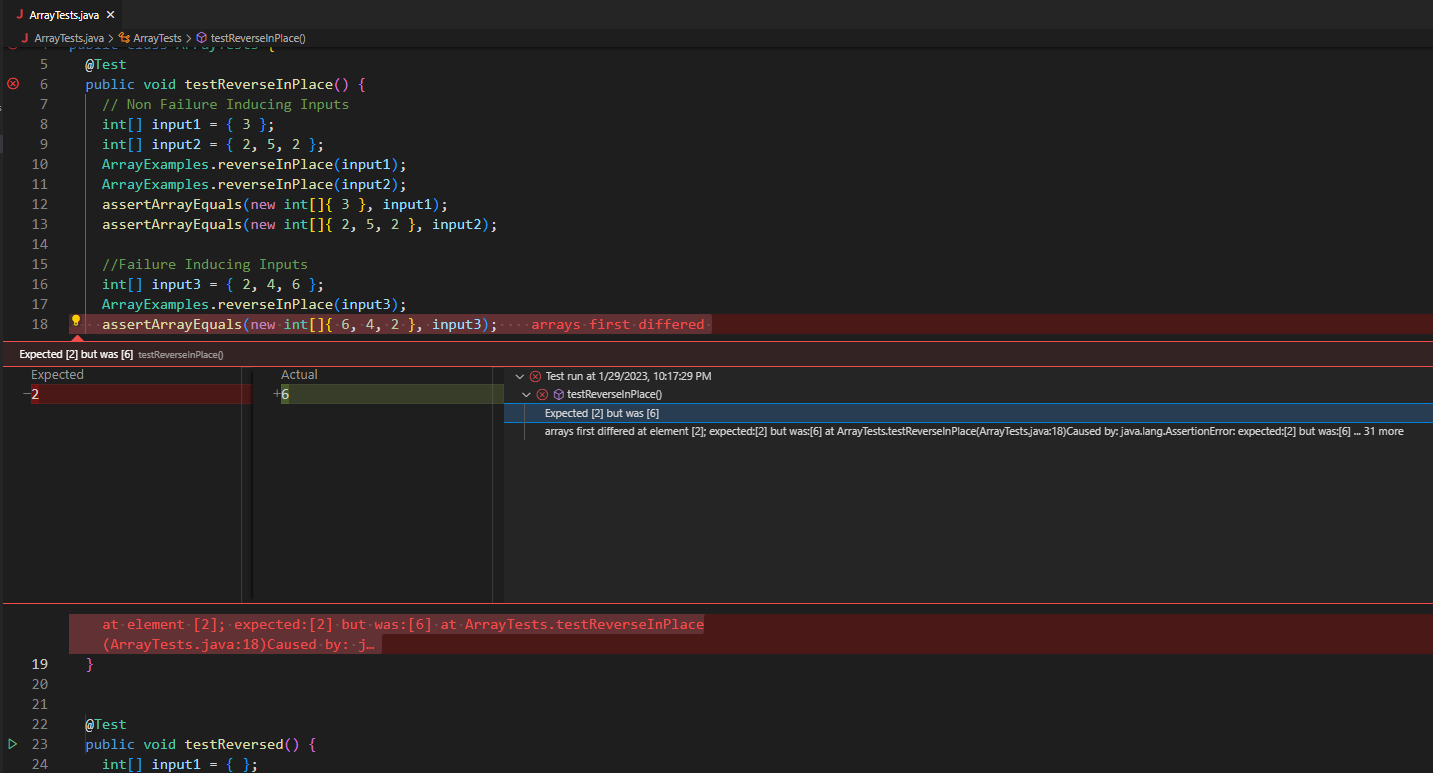Click the purple test bean icon next to testReverseInPlace()

558,394
